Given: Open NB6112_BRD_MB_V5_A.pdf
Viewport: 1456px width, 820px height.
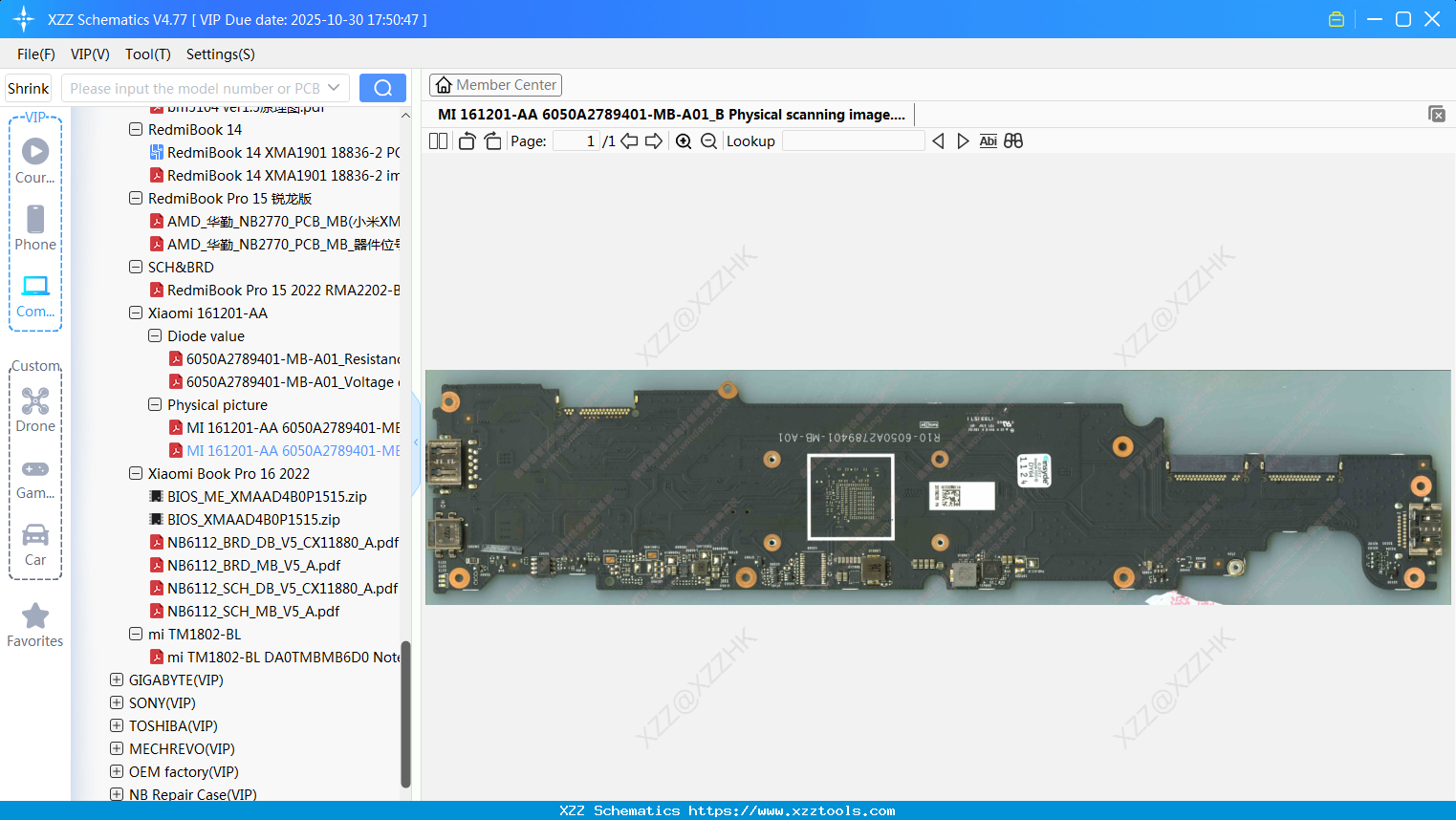Looking at the screenshot, I should click(x=245, y=566).
